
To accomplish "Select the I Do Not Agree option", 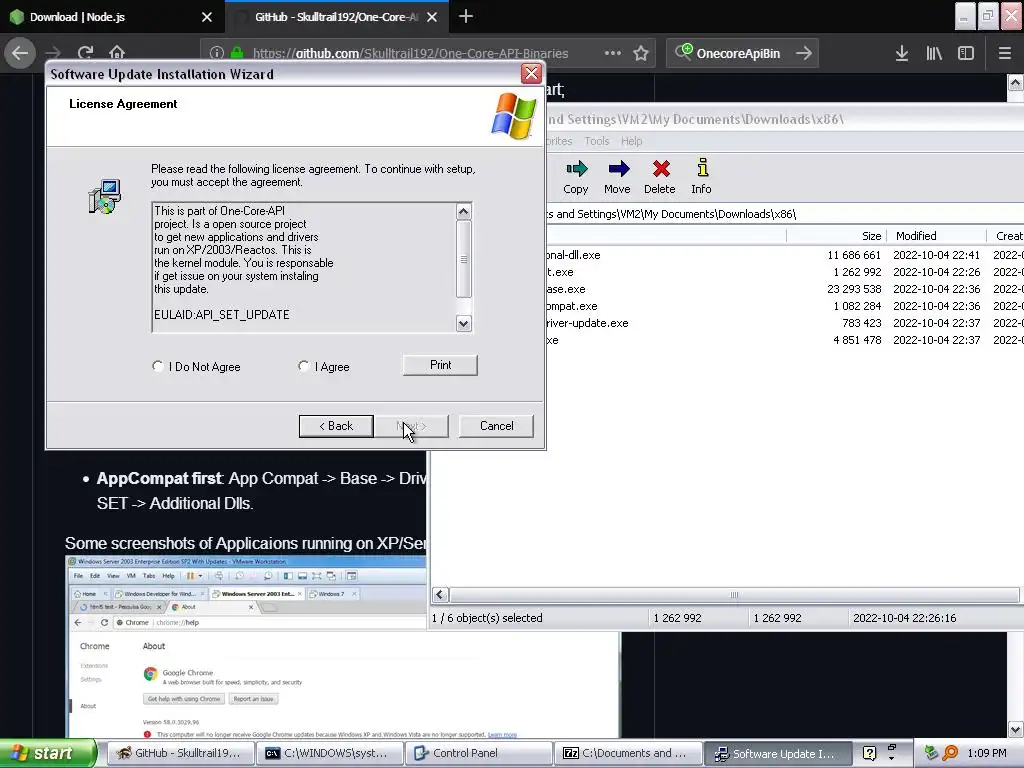I will 157,366.
